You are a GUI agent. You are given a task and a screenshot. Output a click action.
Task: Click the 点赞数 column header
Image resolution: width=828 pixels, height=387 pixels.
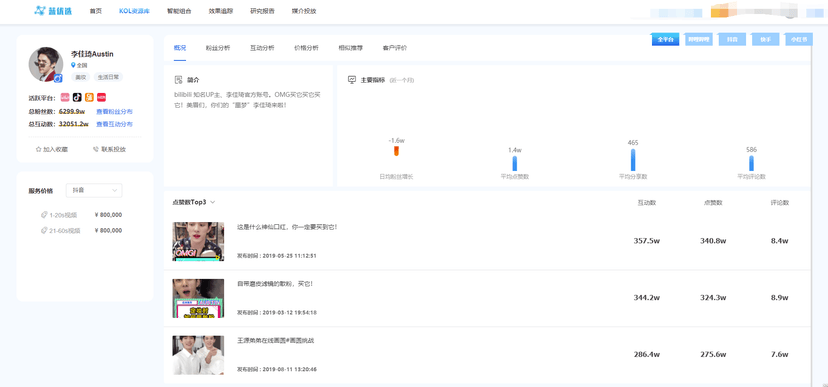coord(713,202)
